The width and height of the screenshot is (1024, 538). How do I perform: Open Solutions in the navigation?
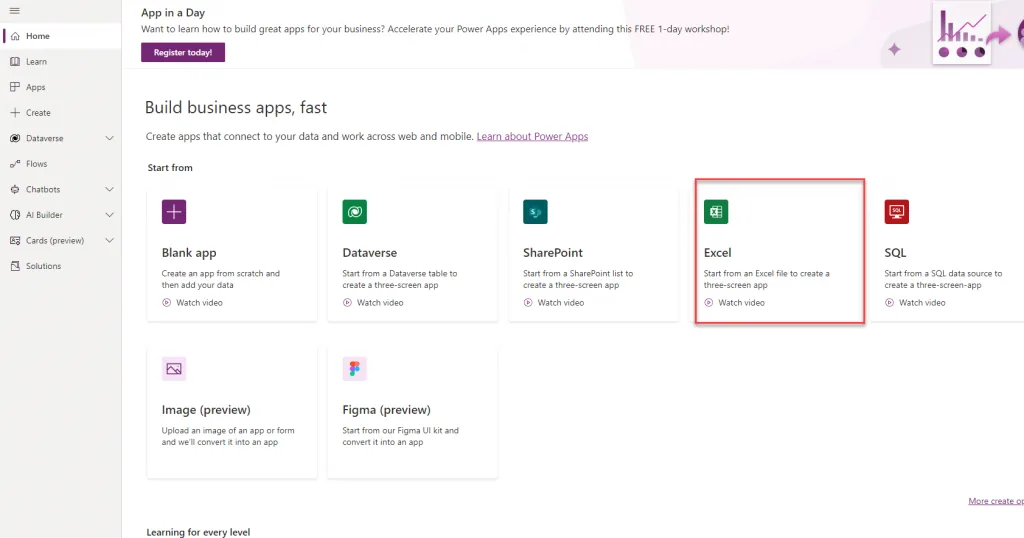[x=61, y=266]
